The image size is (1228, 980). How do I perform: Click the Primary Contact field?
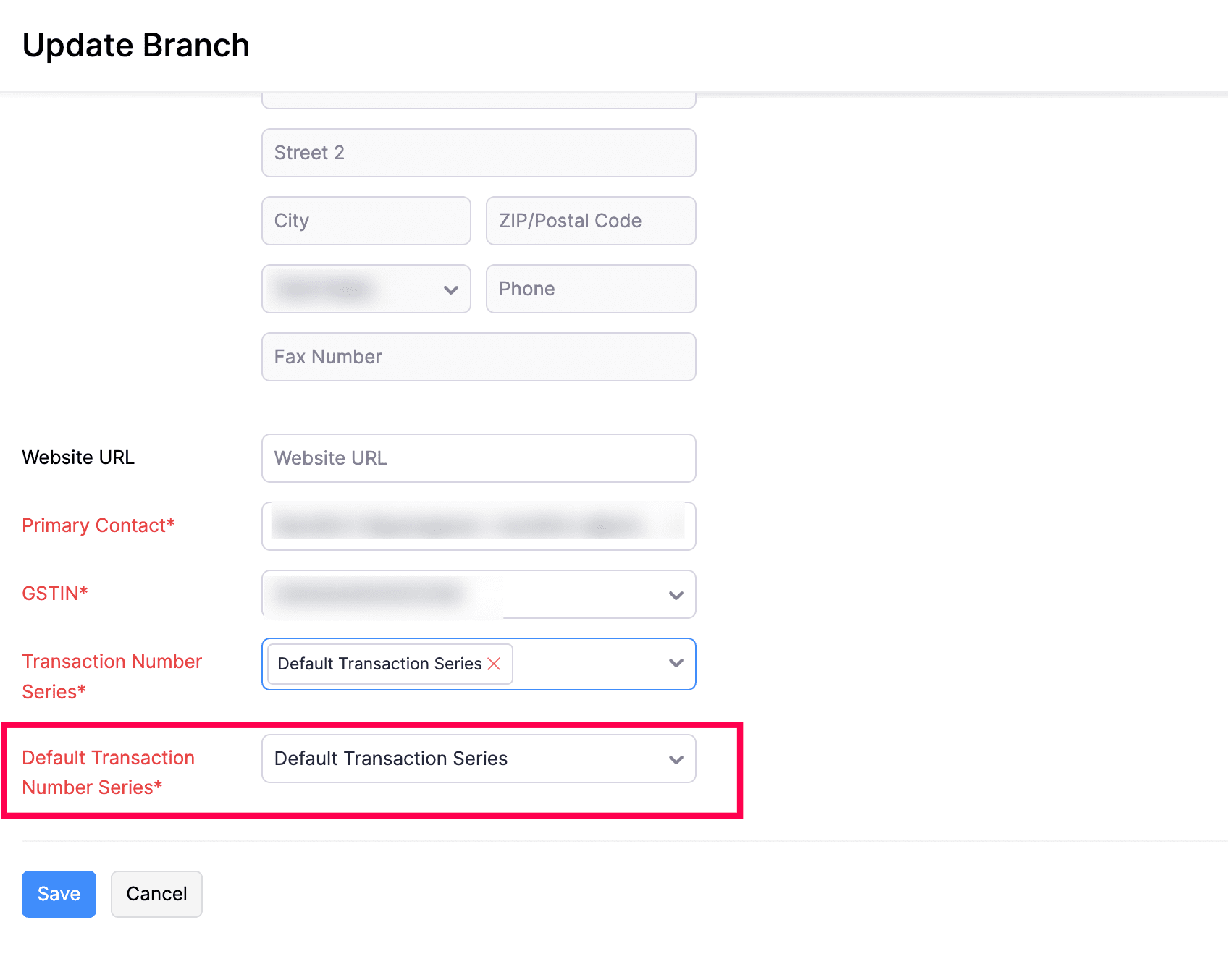pos(478,526)
